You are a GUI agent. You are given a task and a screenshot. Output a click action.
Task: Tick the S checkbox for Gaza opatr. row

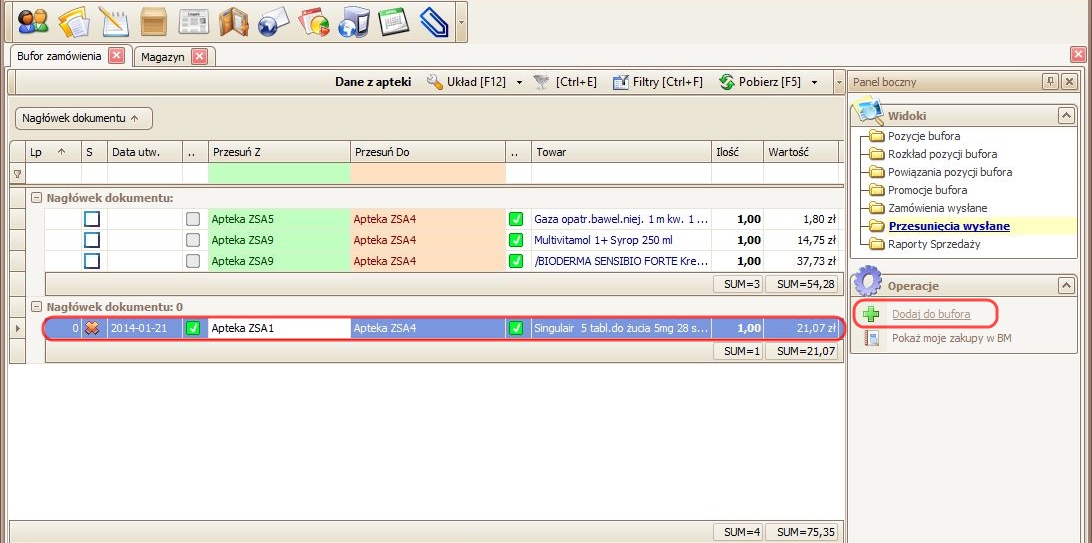pyautogui.click(x=92, y=218)
